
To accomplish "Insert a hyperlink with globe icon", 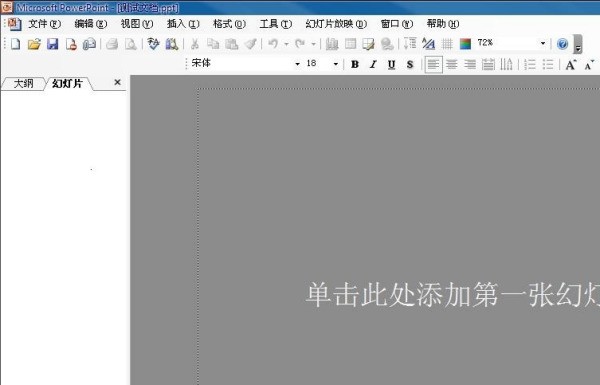I will tap(387, 44).
